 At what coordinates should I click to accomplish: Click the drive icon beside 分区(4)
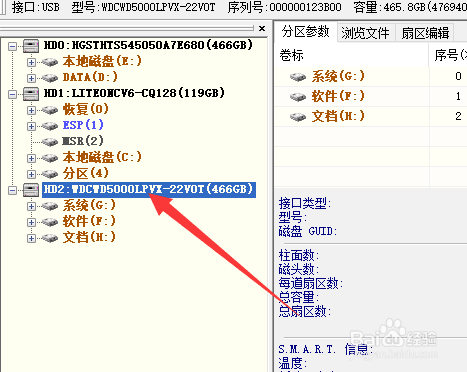[x=50, y=174]
